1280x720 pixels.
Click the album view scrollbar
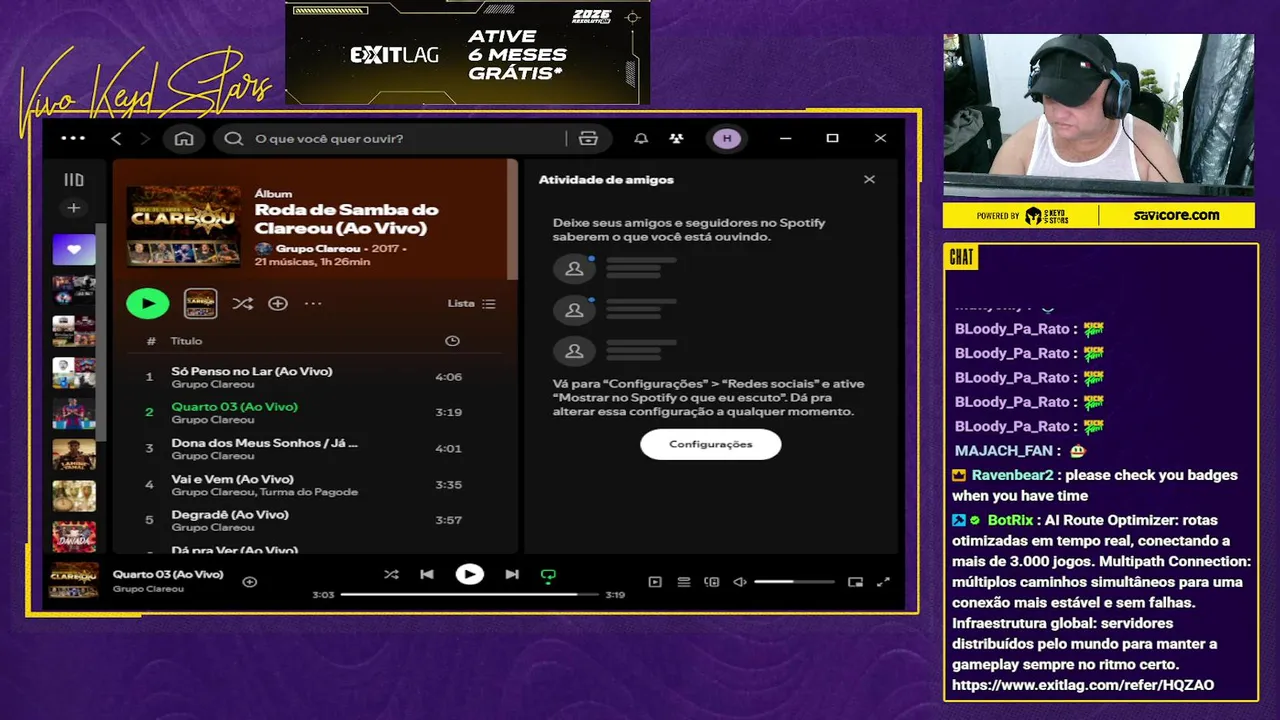[513, 220]
